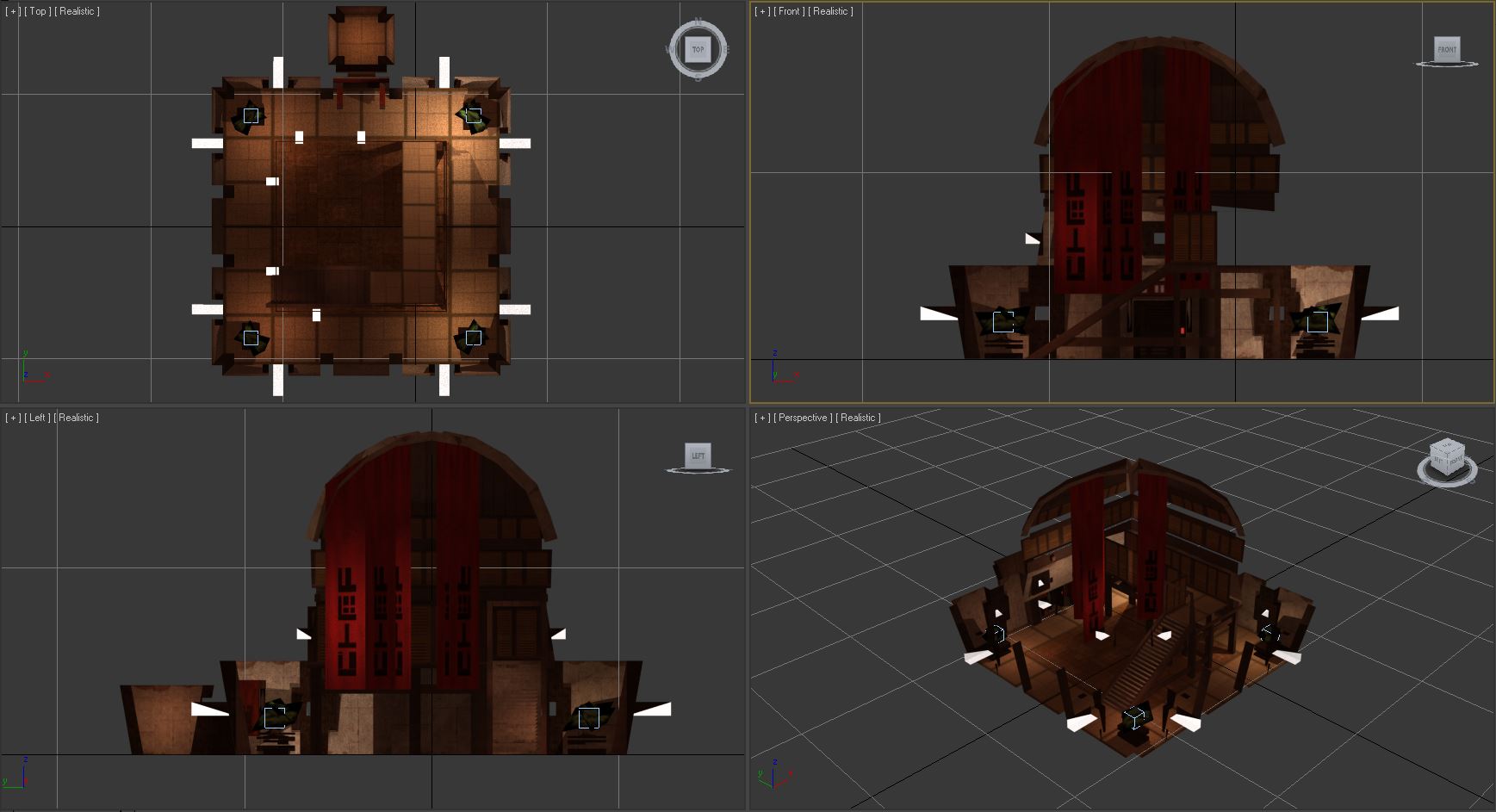This screenshot has height=812, width=1496.
Task: Open Realistic shading menu in Top viewport
Action: [77, 11]
